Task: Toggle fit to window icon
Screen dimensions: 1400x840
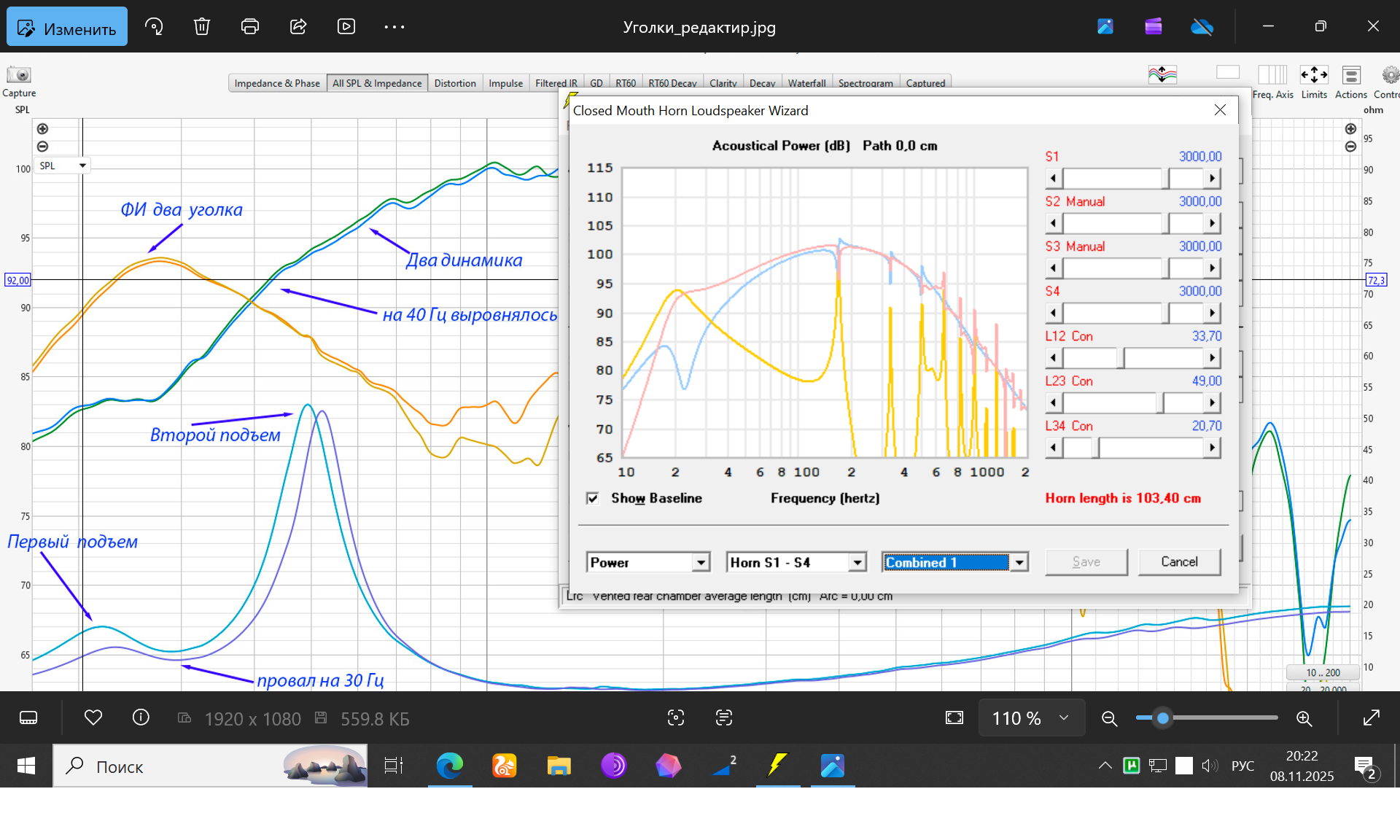Action: pos(954,718)
